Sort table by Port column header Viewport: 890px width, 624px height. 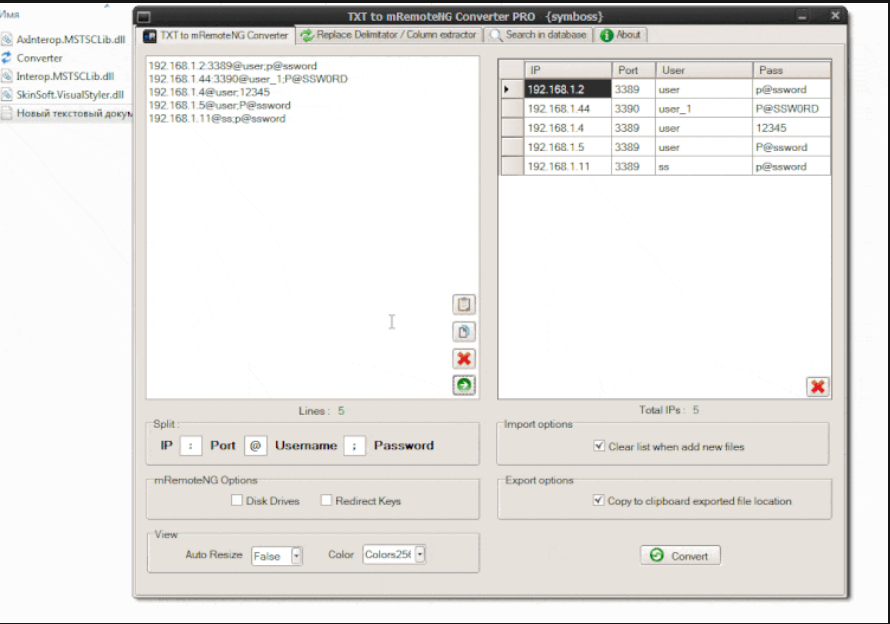[633, 70]
